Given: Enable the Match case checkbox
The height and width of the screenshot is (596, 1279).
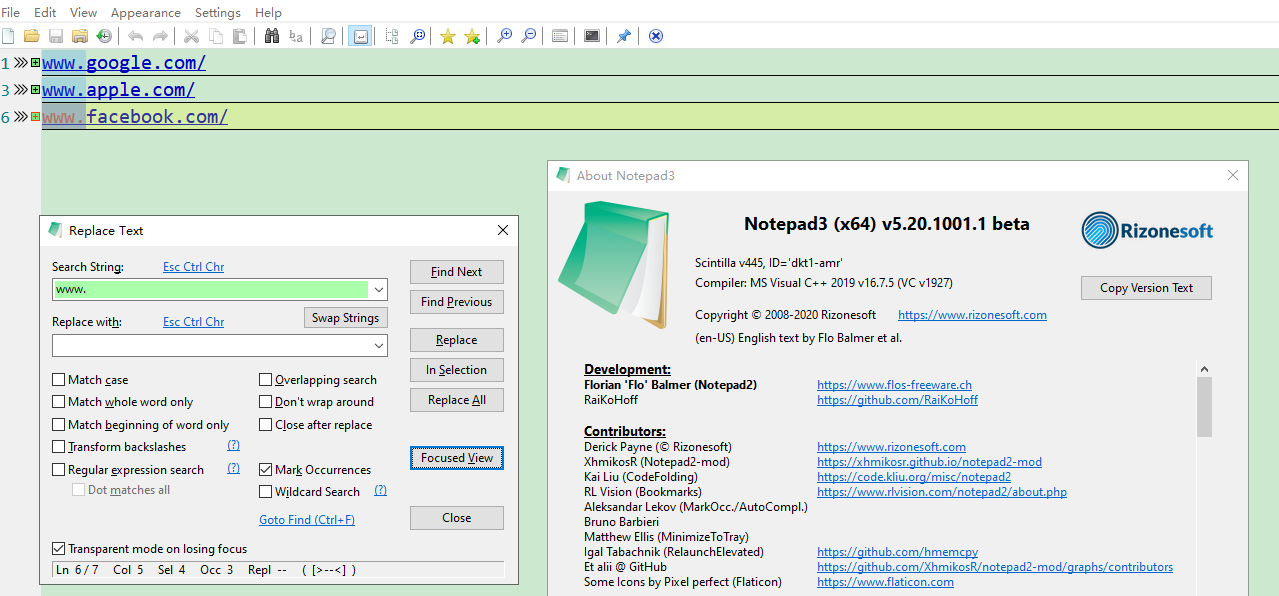Looking at the screenshot, I should [x=59, y=380].
